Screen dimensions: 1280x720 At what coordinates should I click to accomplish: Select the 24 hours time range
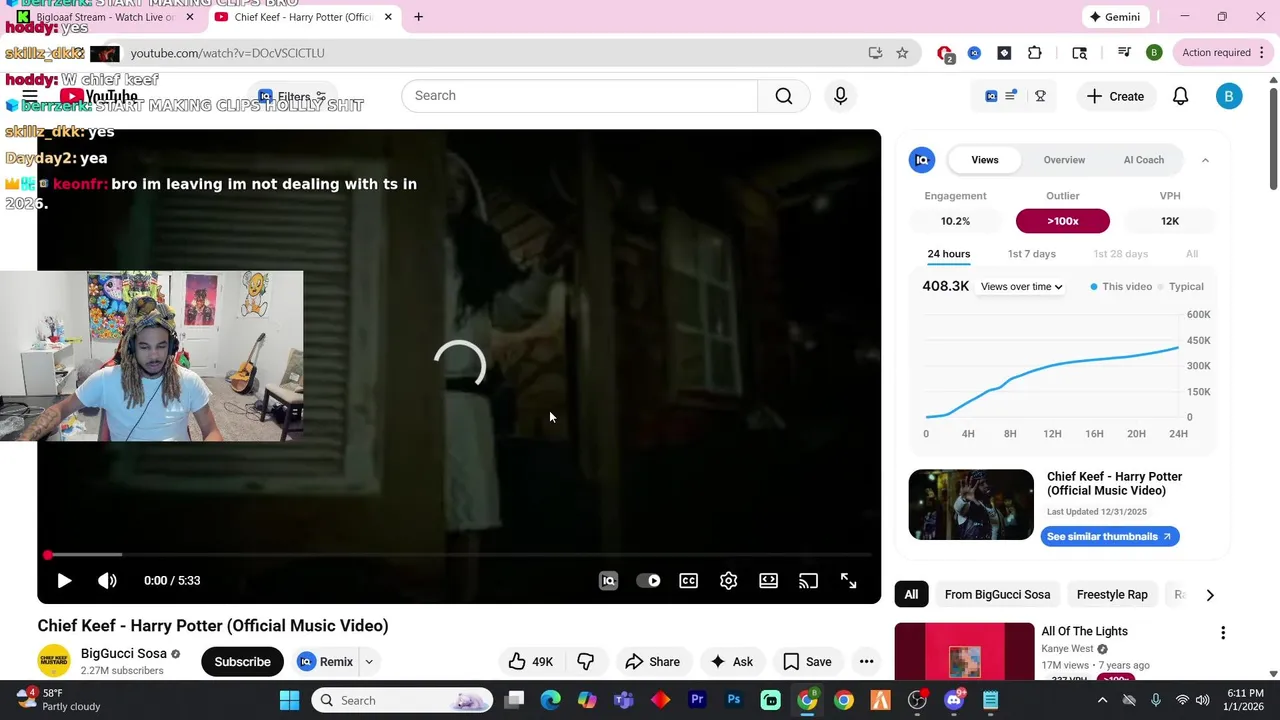949,254
